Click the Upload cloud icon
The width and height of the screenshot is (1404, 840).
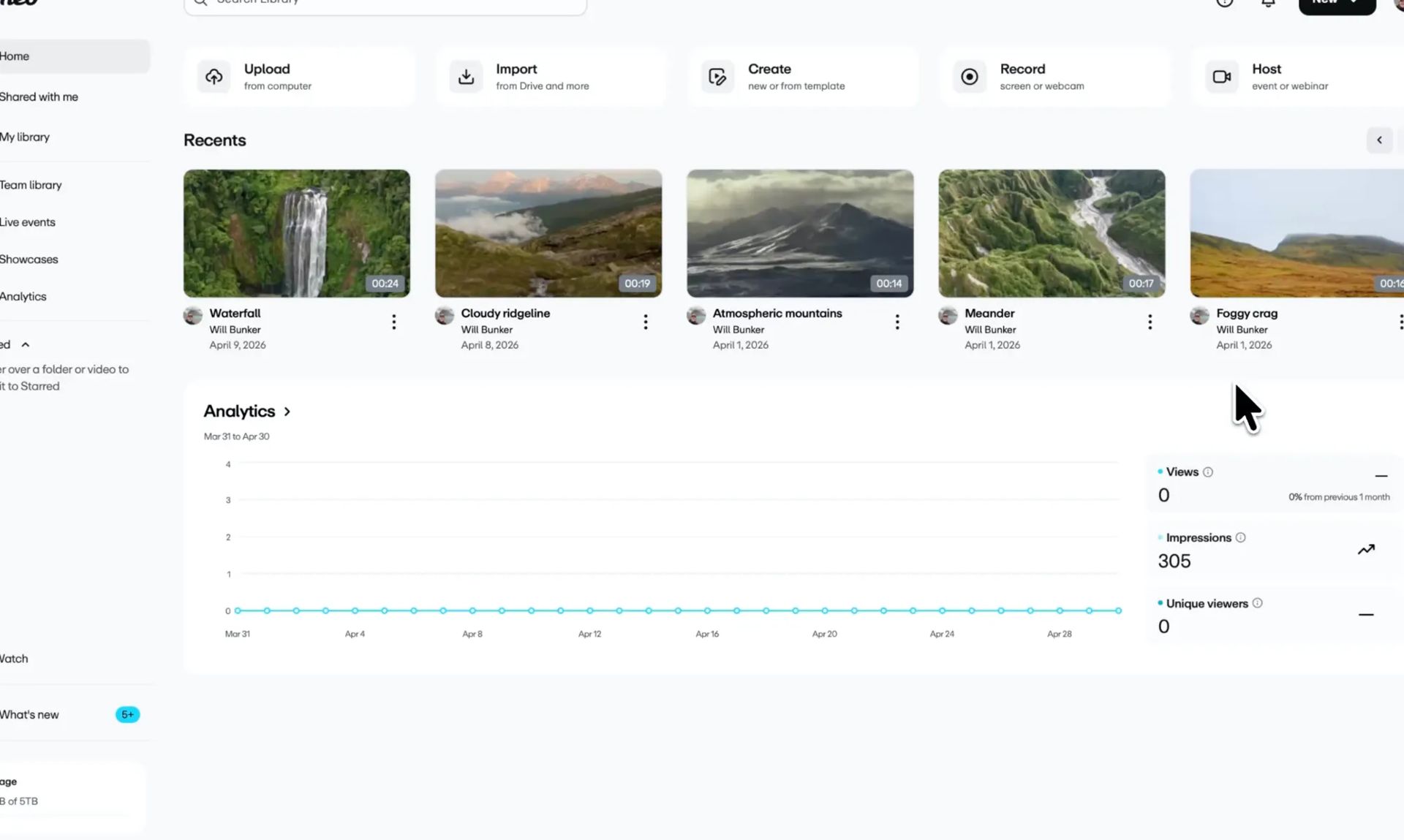point(214,77)
